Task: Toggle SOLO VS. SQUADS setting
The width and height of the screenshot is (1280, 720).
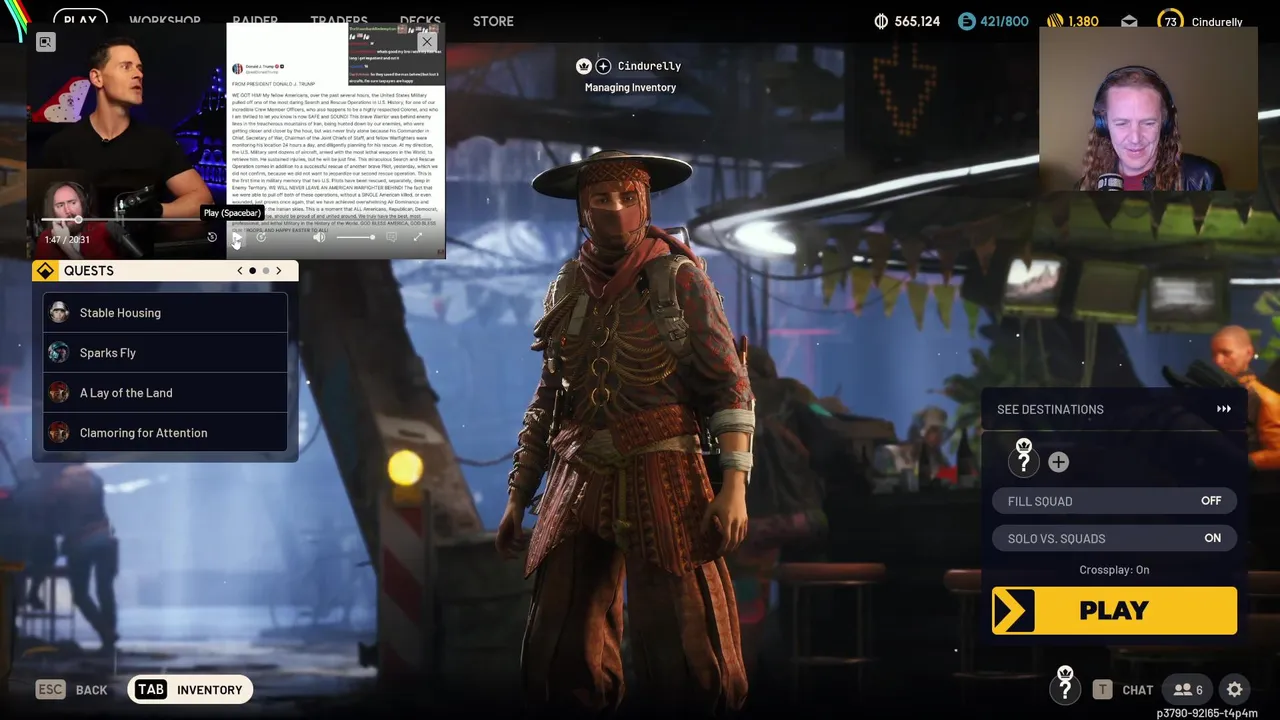Action: [x=1114, y=538]
